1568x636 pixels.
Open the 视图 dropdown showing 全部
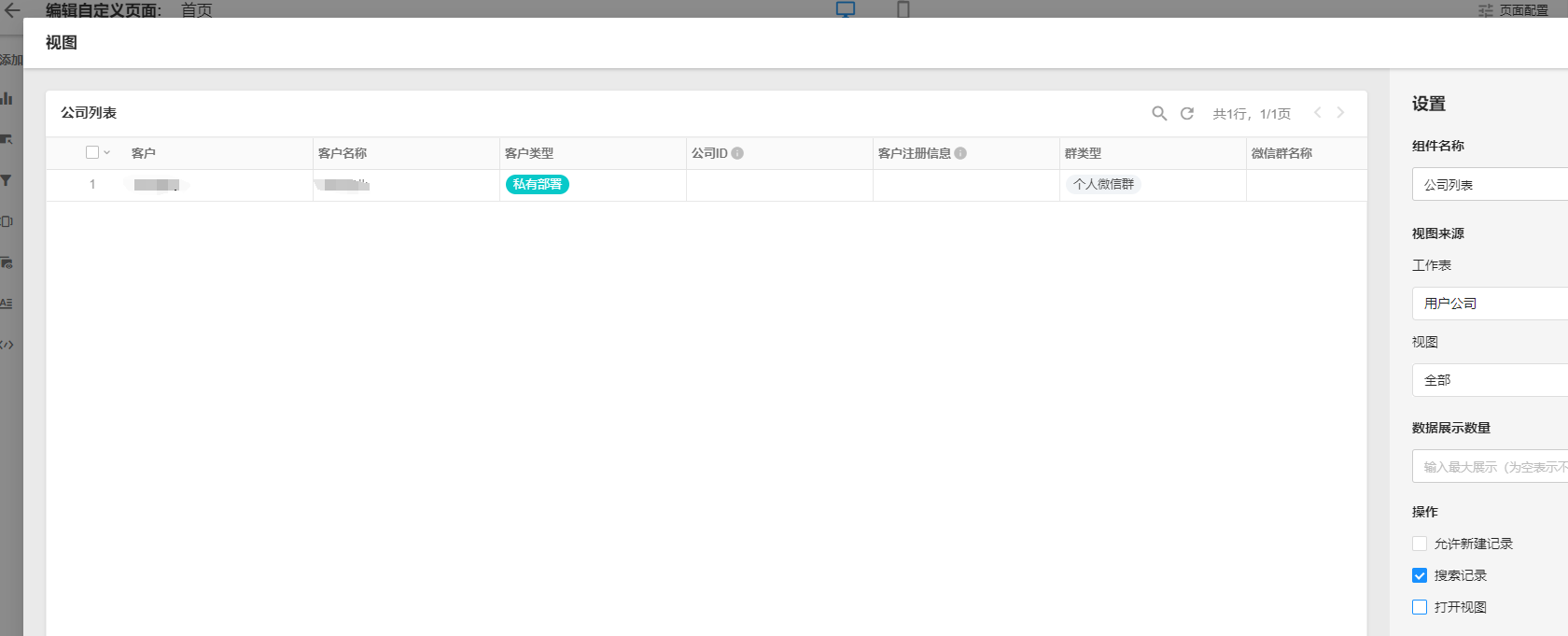(1490, 380)
